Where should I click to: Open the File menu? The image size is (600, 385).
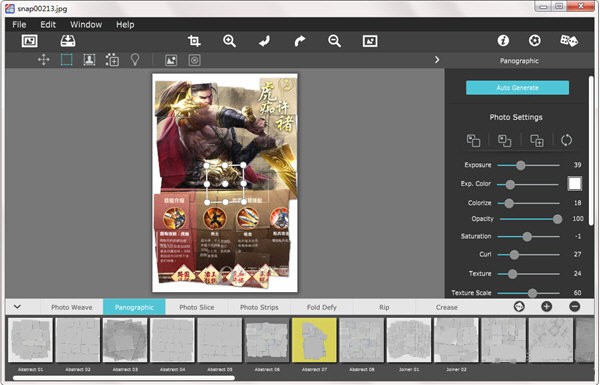(x=19, y=24)
